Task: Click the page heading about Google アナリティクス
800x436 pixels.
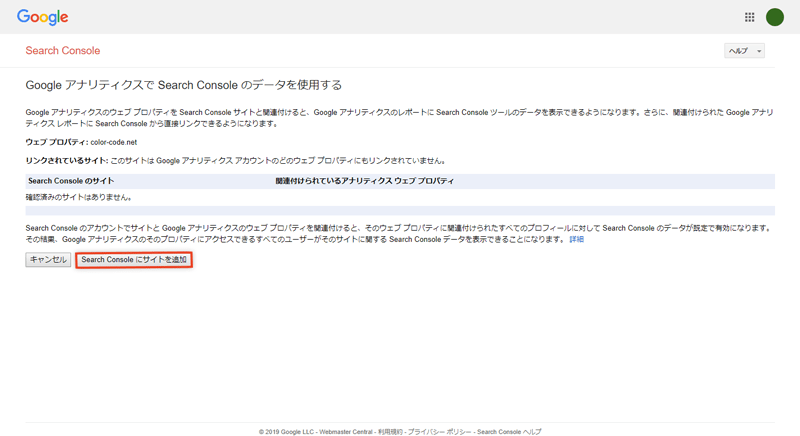Action: (184, 85)
